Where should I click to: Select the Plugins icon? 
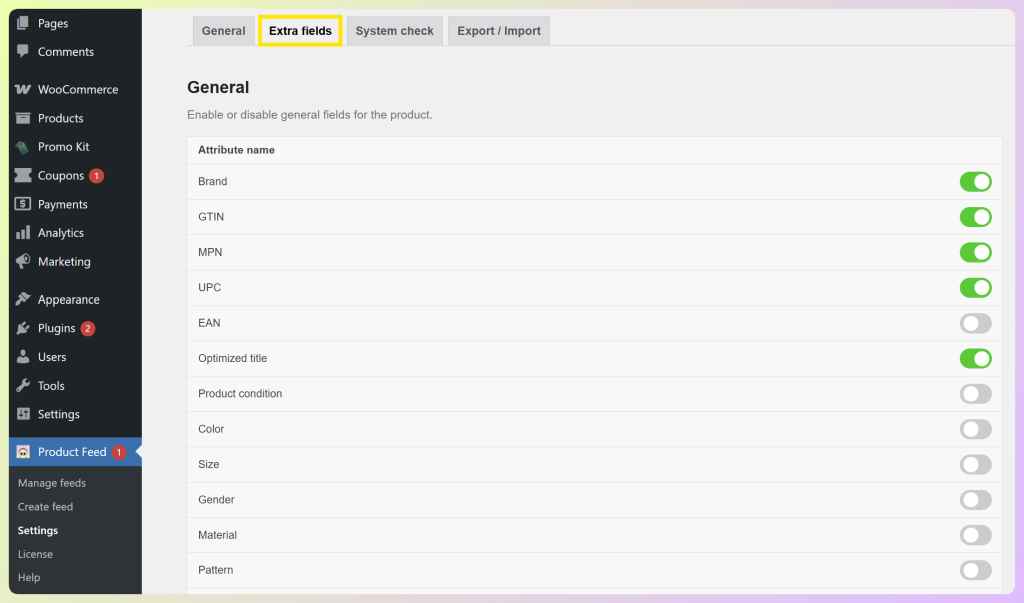tap(22, 328)
